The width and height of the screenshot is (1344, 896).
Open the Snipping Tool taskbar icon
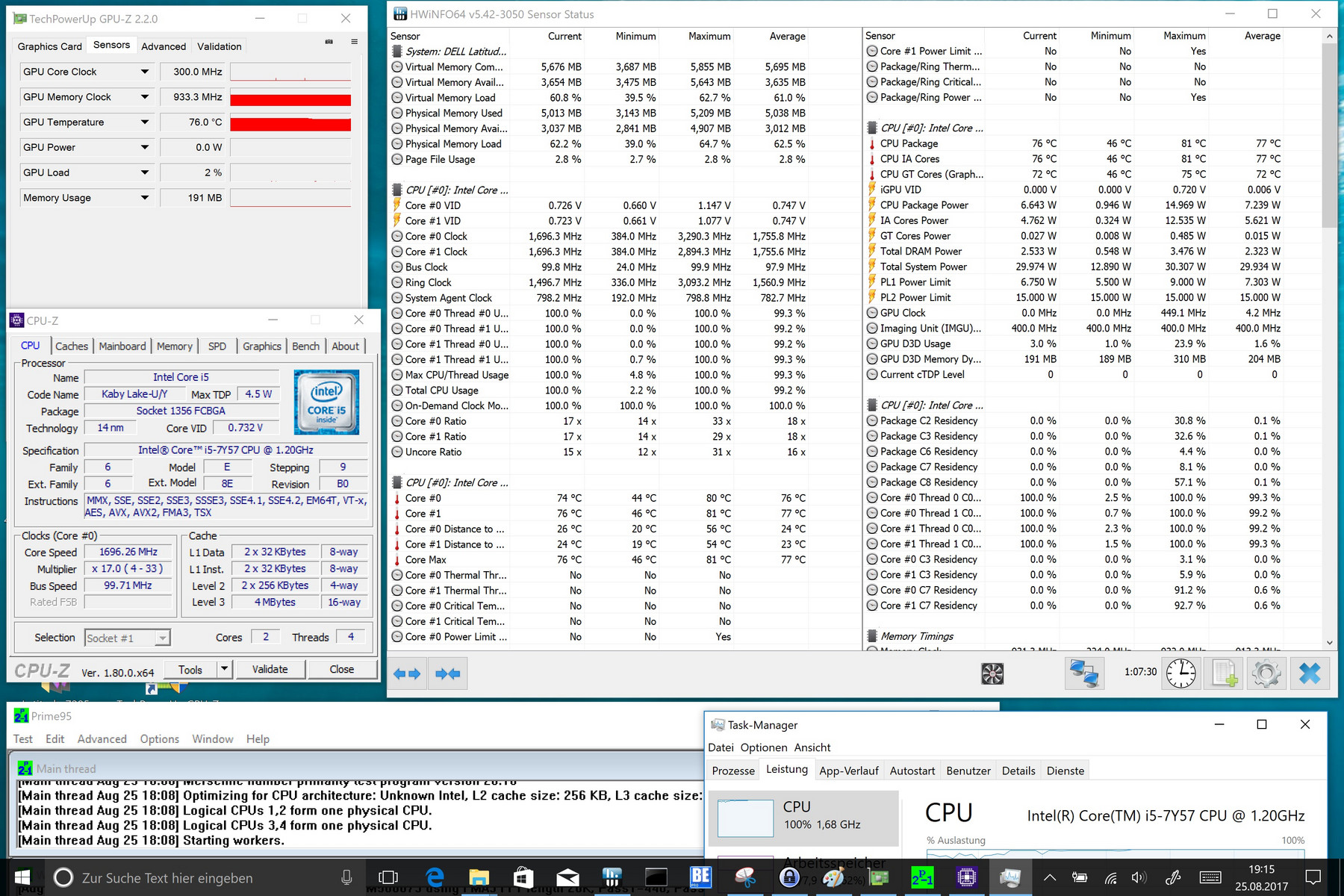coord(745,877)
